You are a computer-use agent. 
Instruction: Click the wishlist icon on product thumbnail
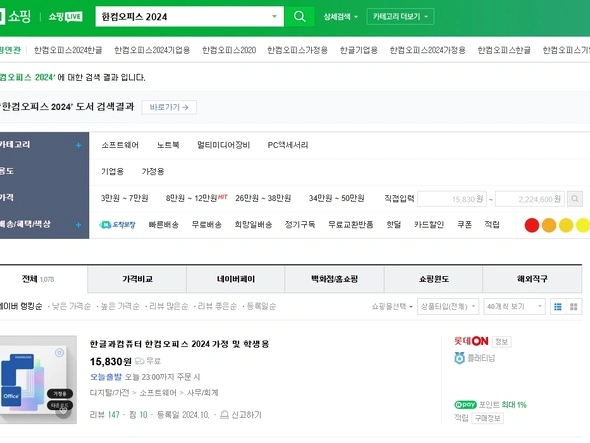[64, 411]
